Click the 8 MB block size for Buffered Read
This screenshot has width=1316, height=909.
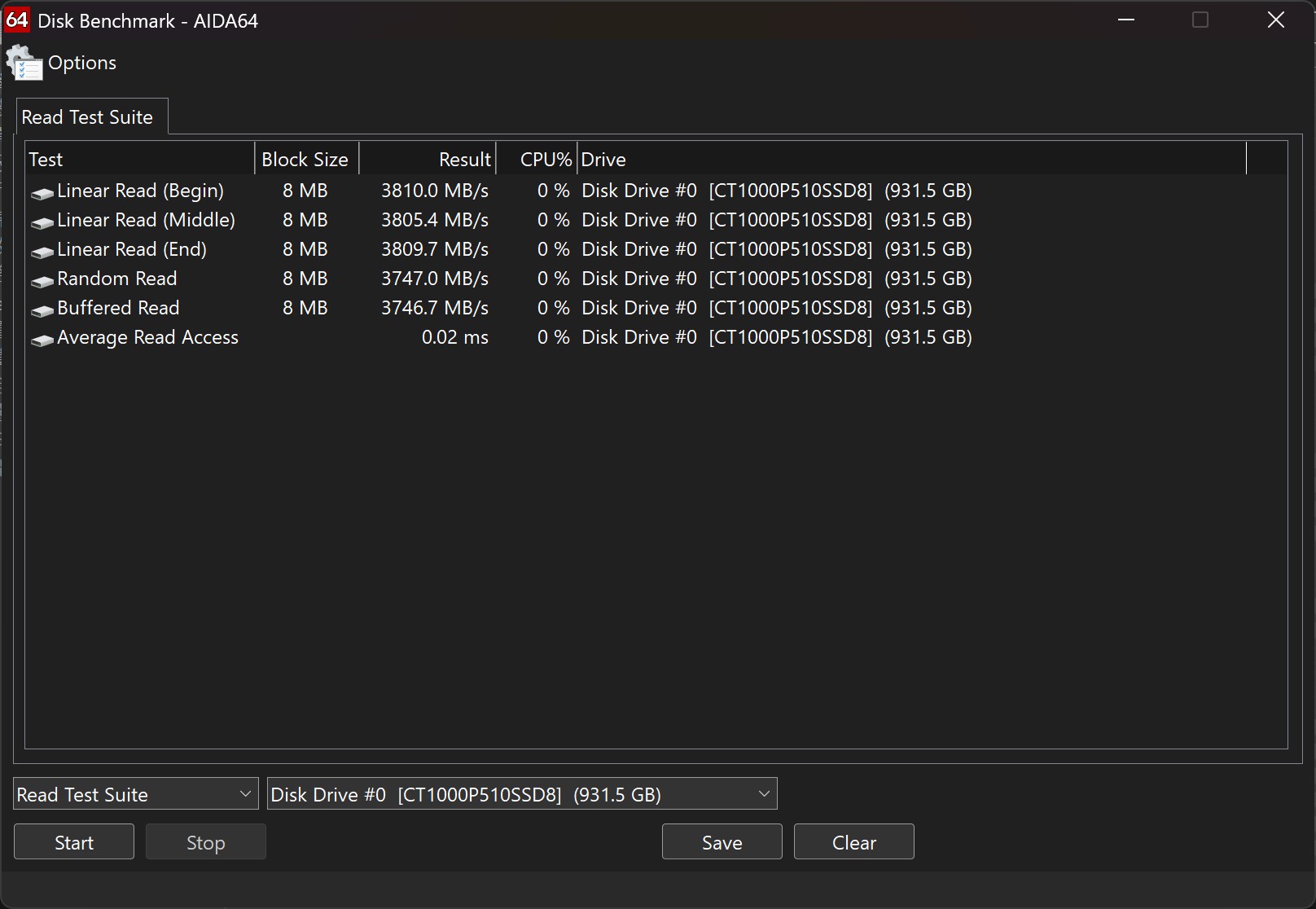(x=305, y=308)
